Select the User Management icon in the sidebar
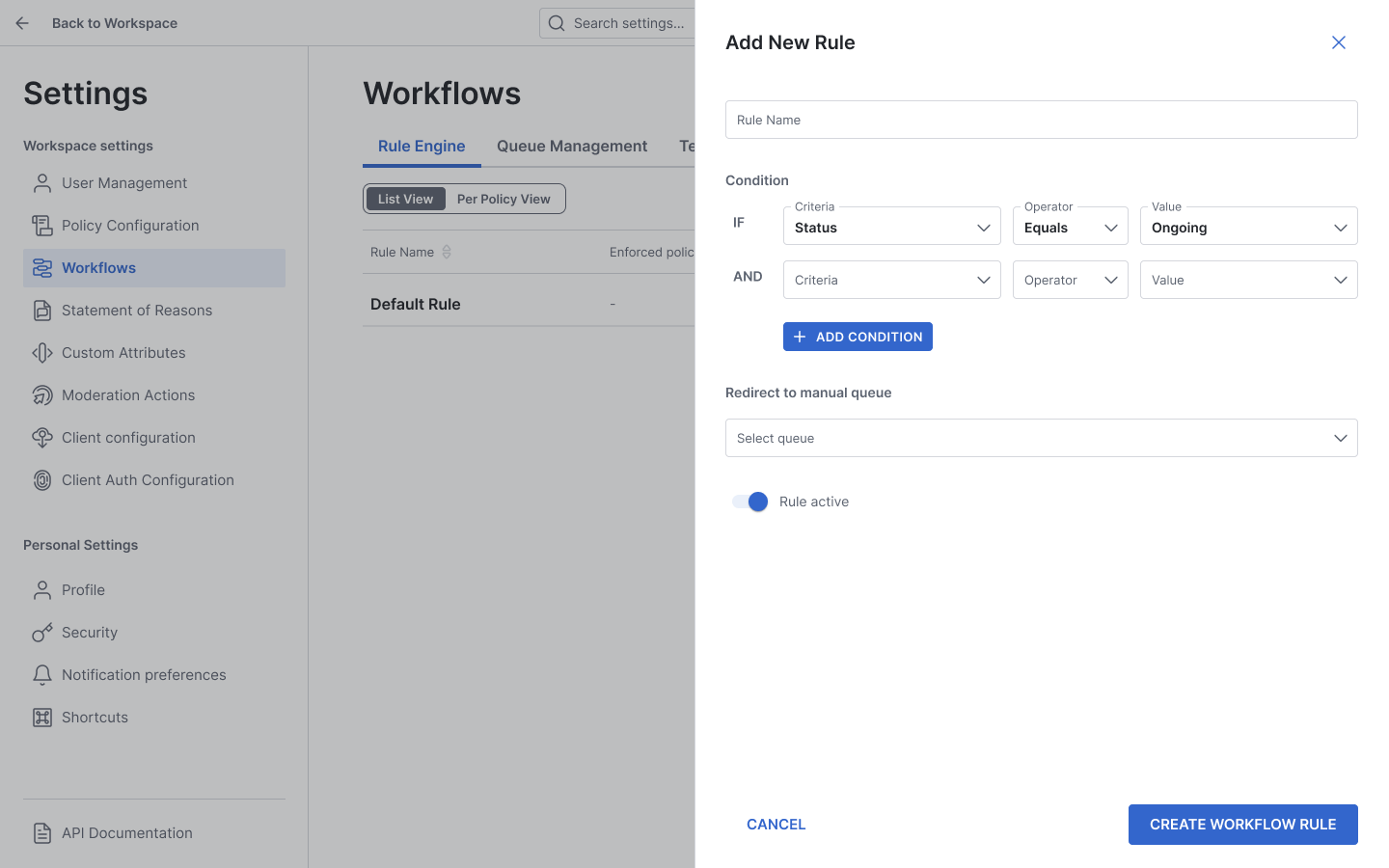This screenshot has height=868, width=1389. coord(42,182)
